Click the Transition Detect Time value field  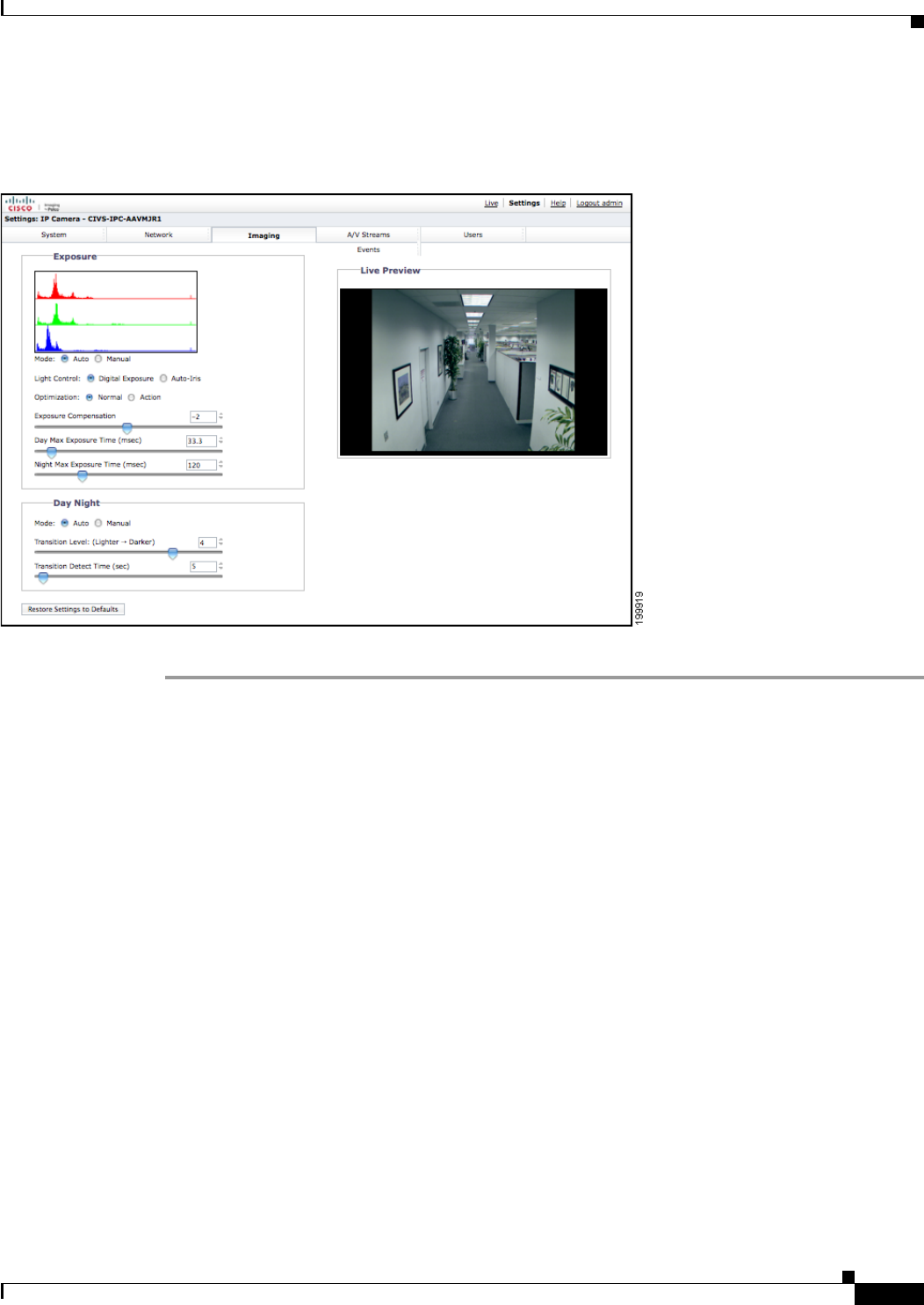[x=203, y=567]
